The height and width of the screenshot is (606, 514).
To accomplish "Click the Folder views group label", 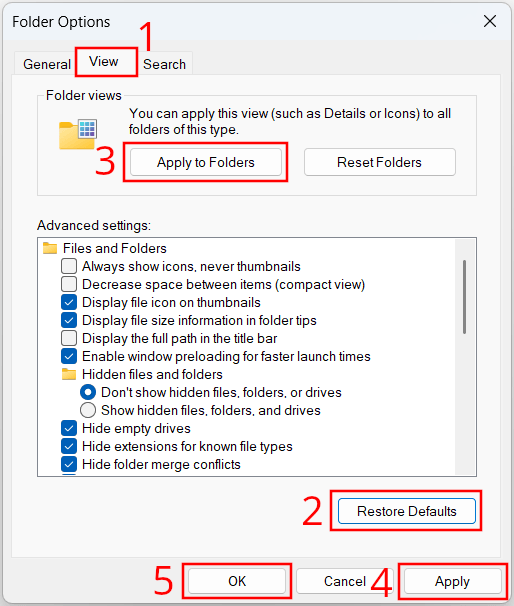I will tap(83, 95).
